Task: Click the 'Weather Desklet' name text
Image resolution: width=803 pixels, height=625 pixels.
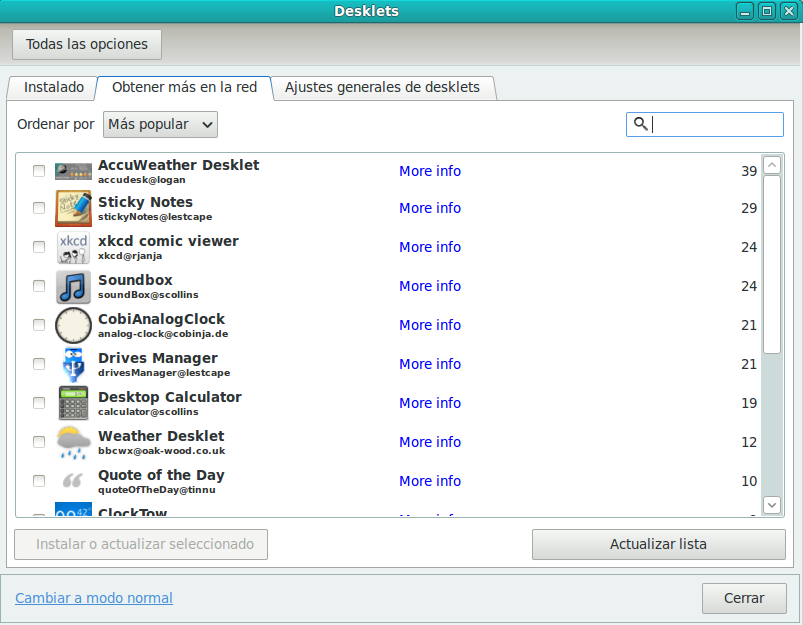Action: pyautogui.click(x=161, y=436)
